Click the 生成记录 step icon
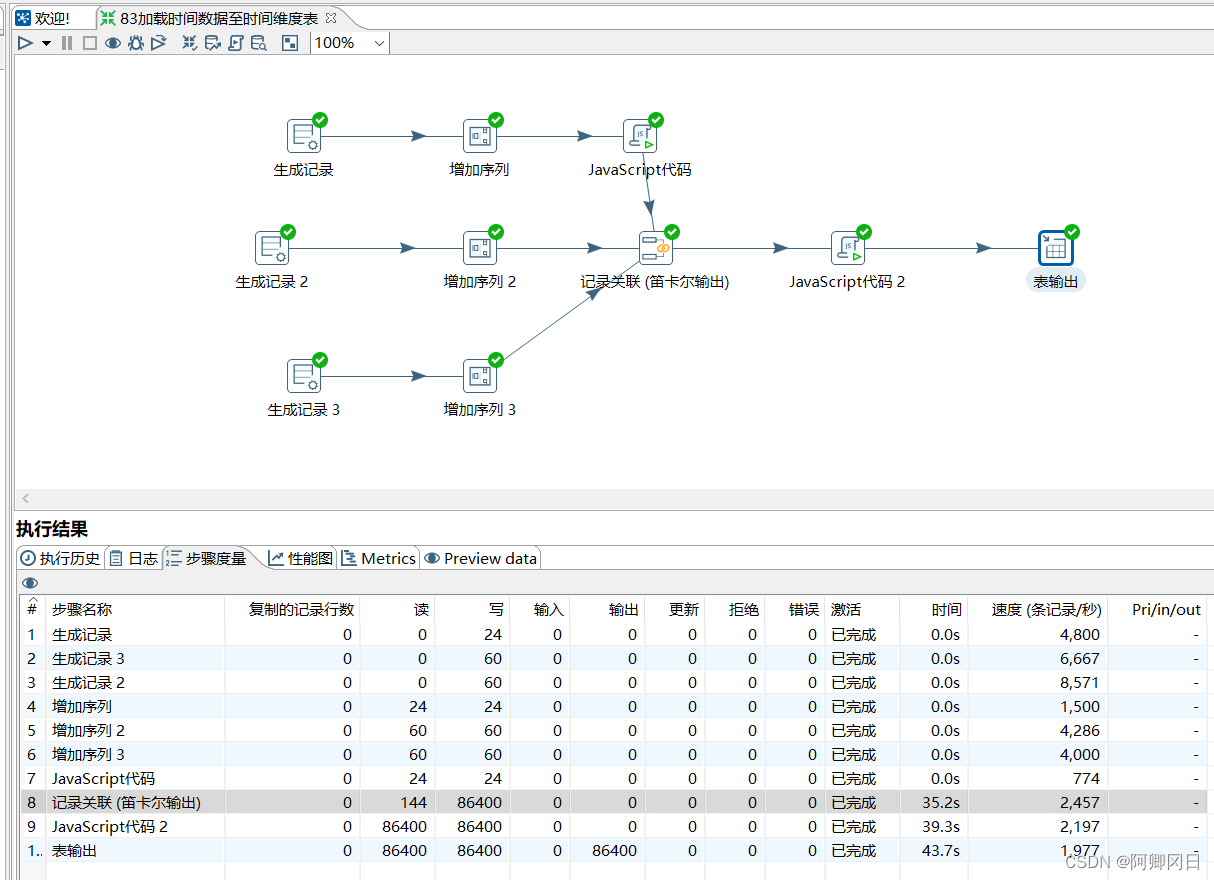The image size is (1214, 880). click(x=303, y=136)
